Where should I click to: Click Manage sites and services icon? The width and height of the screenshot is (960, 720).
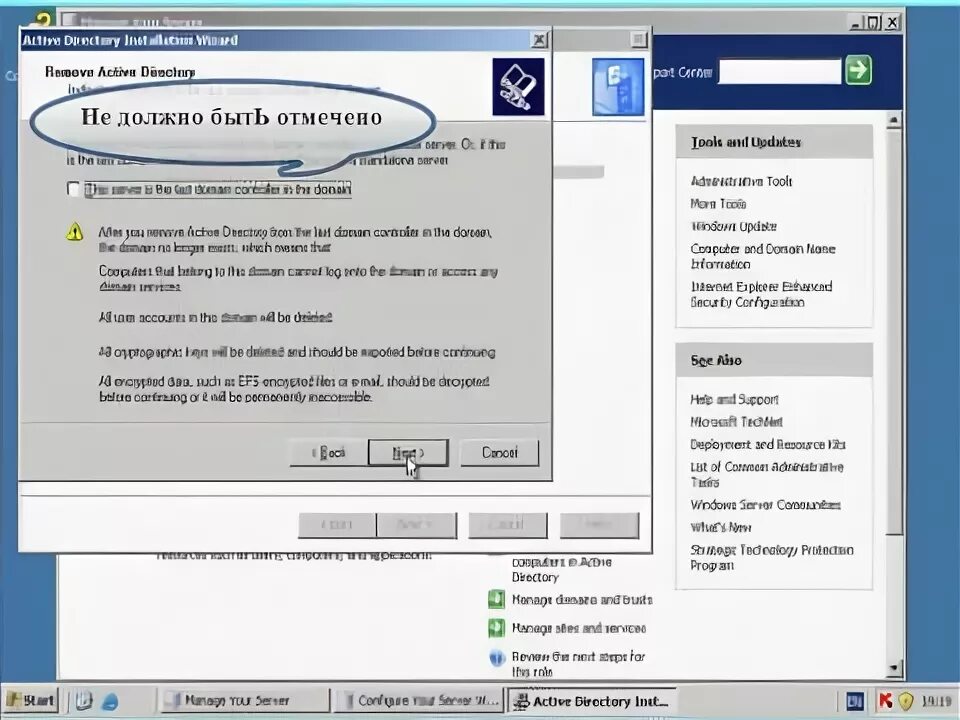point(497,628)
